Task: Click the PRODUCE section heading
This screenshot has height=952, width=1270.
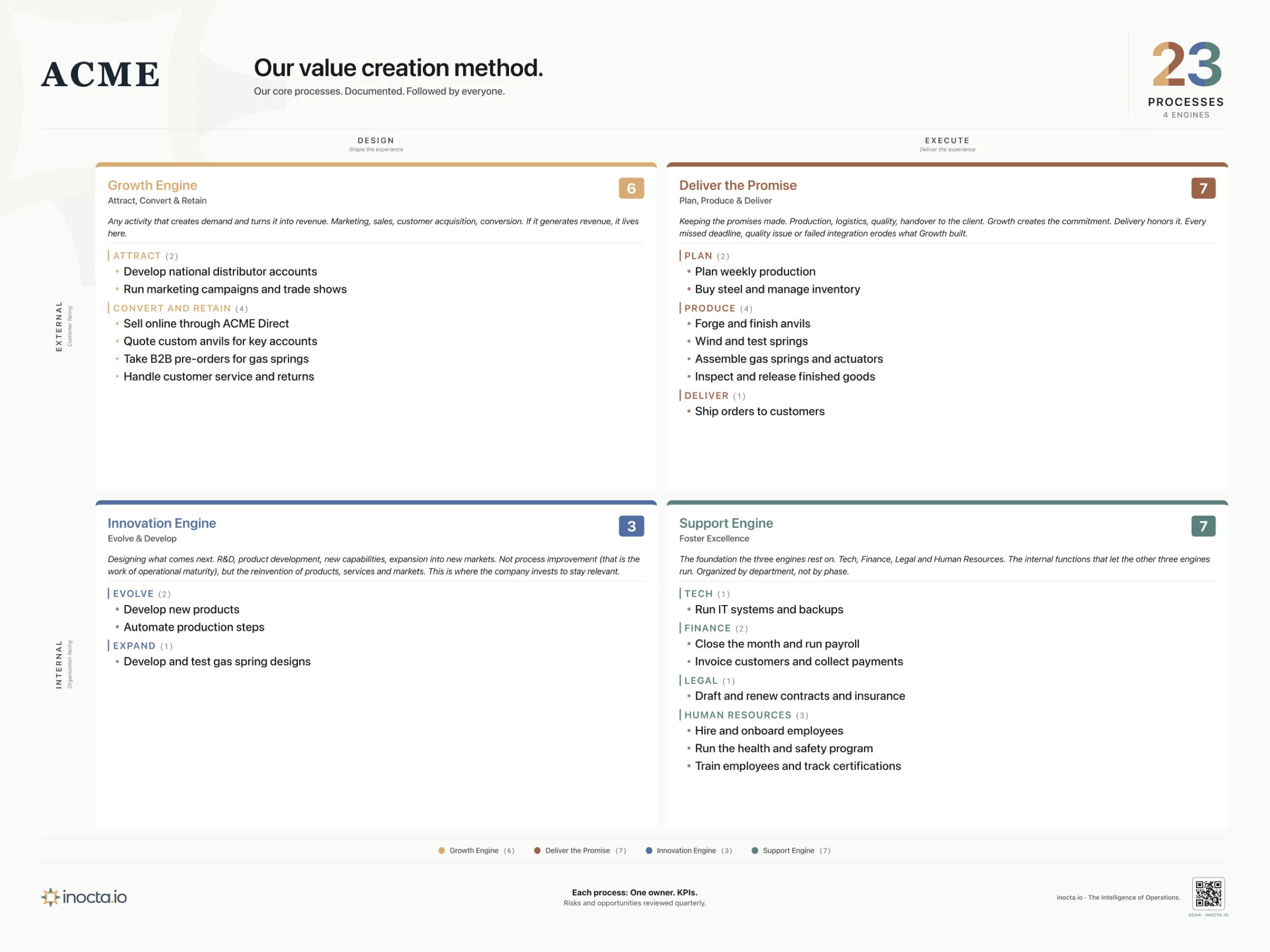Action: [710, 308]
